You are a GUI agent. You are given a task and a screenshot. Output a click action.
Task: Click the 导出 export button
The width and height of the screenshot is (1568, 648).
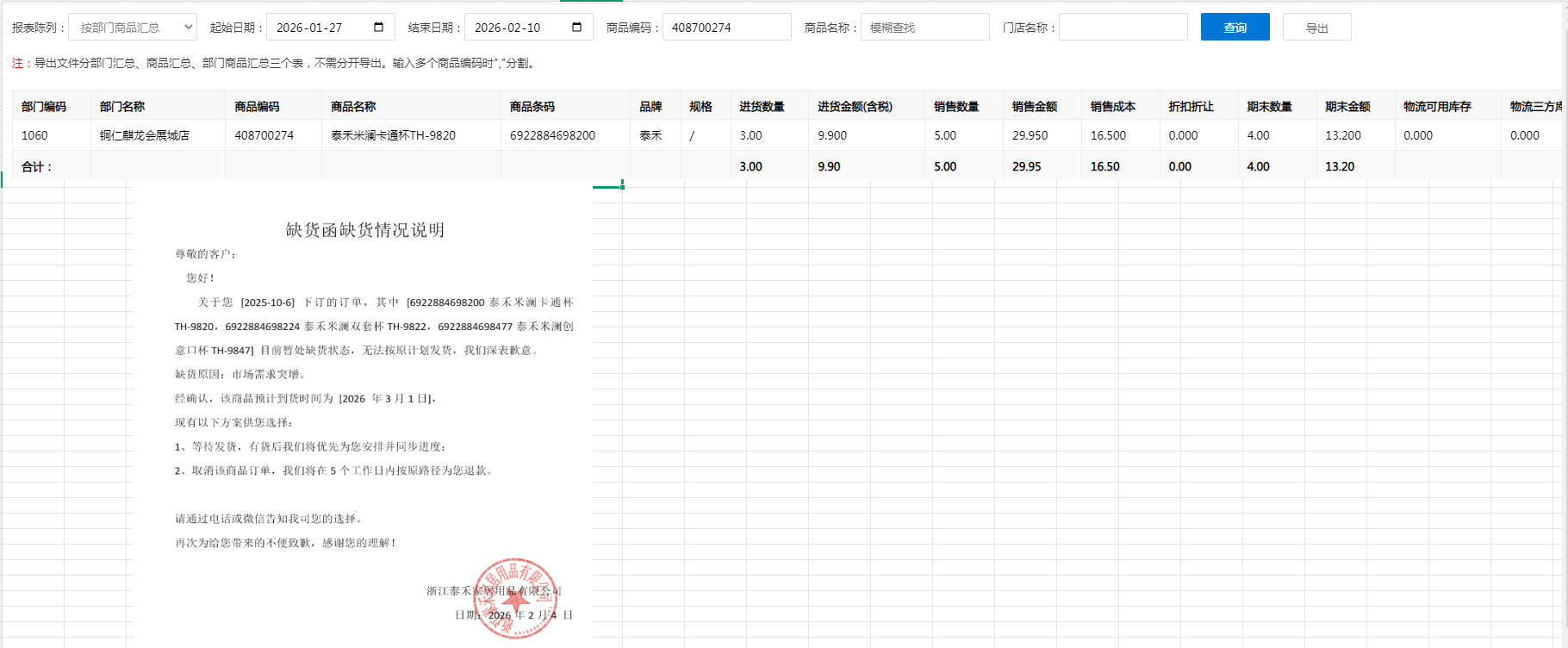pos(1316,28)
